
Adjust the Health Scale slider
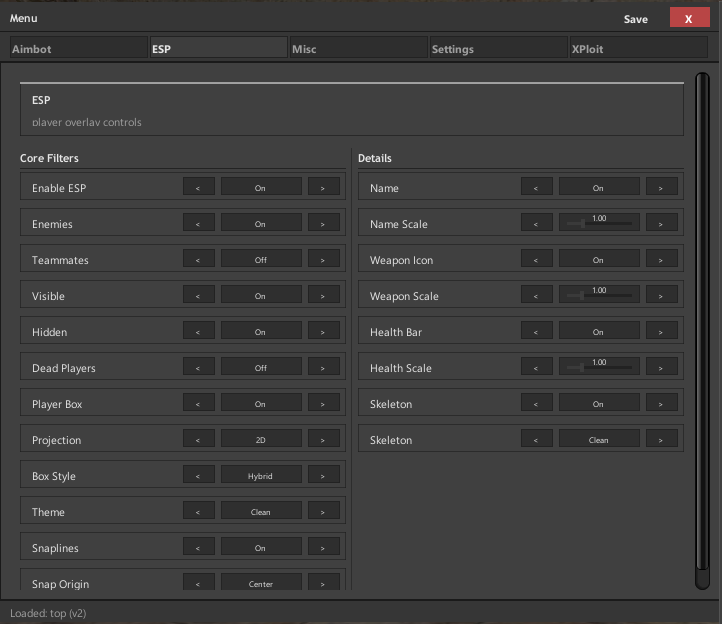tap(599, 366)
